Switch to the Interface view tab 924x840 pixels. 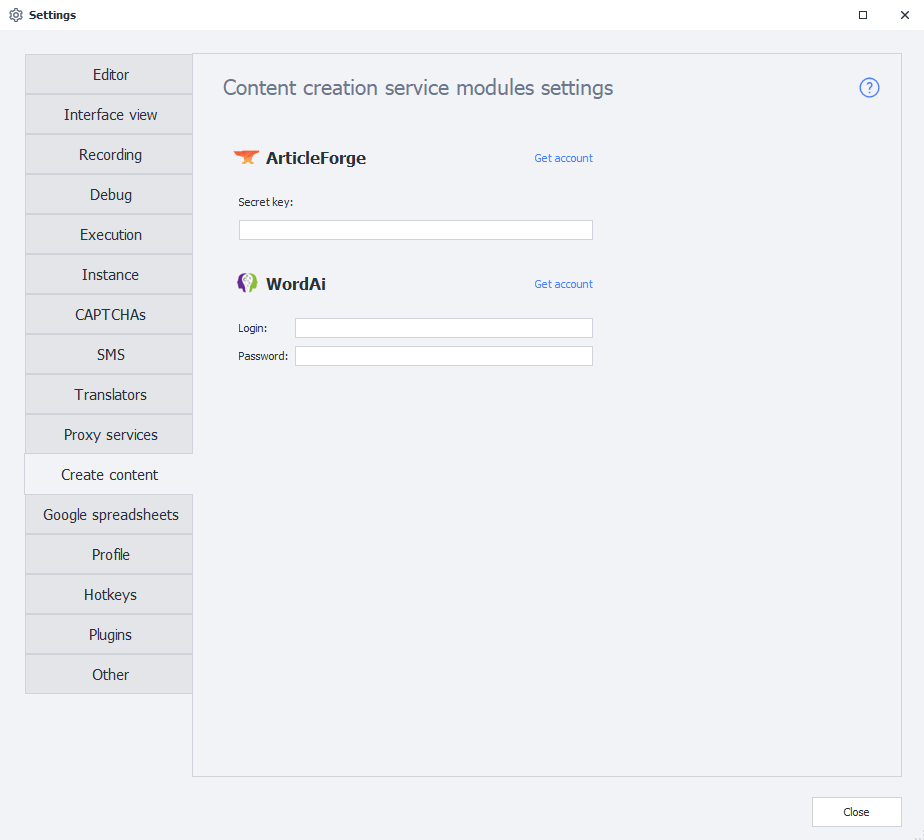110,115
